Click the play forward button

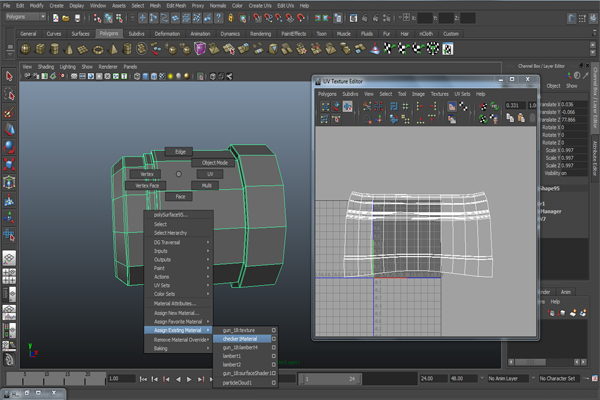coord(189,379)
